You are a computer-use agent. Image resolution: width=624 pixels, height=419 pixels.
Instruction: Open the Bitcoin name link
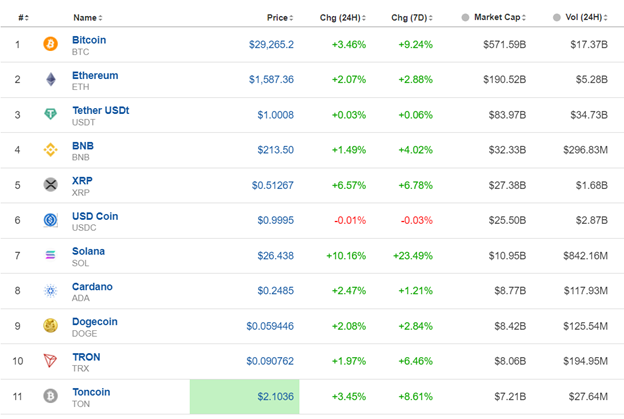coord(89,40)
